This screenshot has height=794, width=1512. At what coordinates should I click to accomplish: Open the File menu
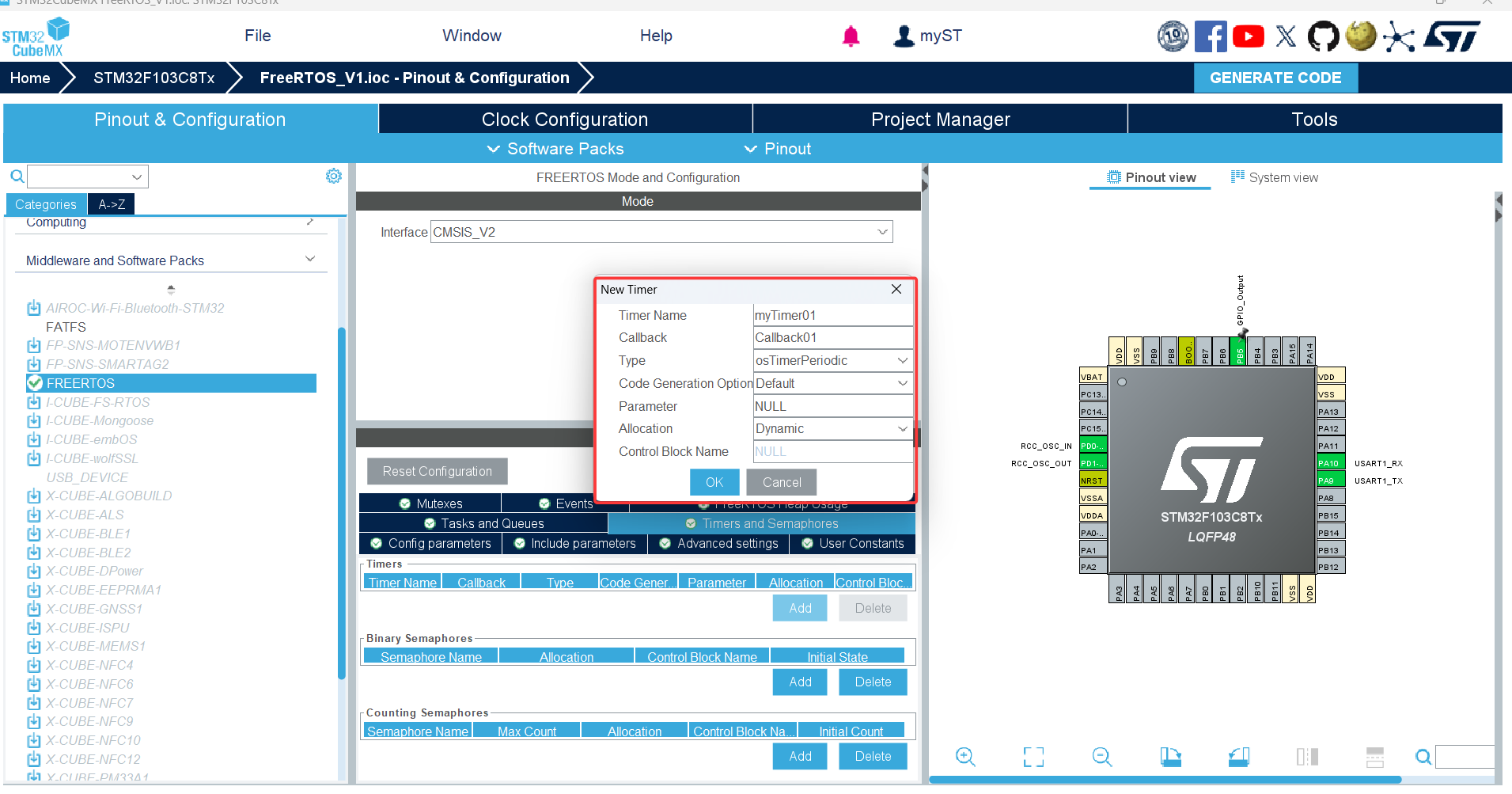point(258,36)
